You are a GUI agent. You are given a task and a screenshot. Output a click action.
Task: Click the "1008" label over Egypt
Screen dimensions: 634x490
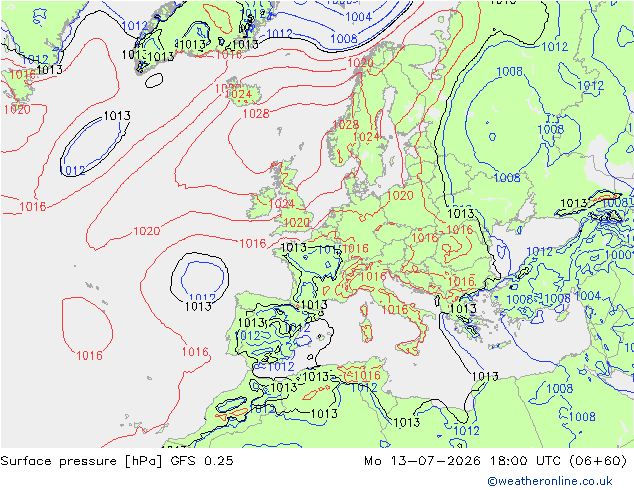tap(560, 389)
